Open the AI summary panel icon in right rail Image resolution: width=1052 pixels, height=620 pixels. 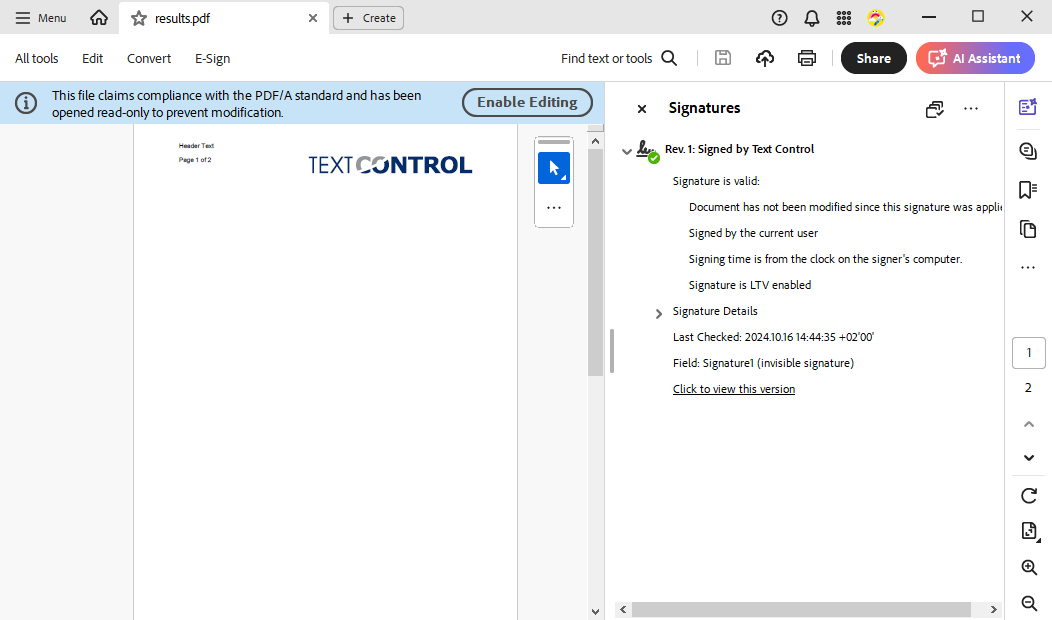tap(1028, 107)
